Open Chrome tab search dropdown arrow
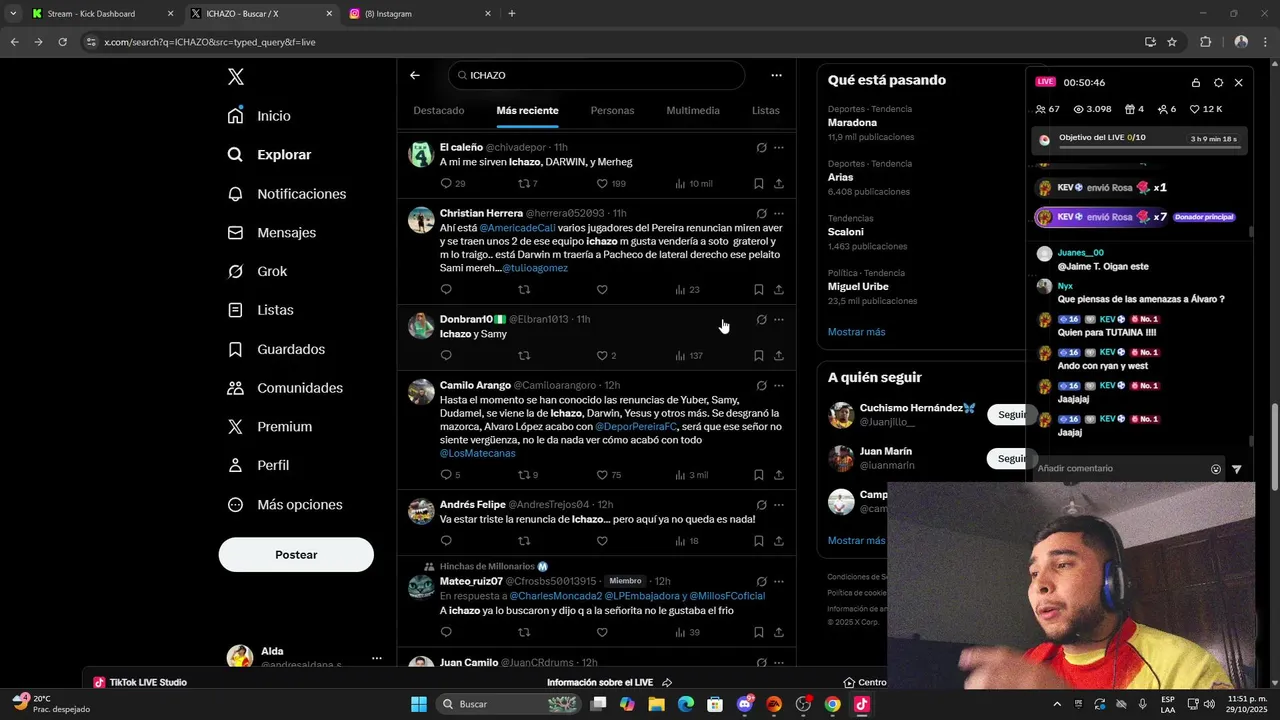Screen dimensions: 1280x720 [13, 14]
